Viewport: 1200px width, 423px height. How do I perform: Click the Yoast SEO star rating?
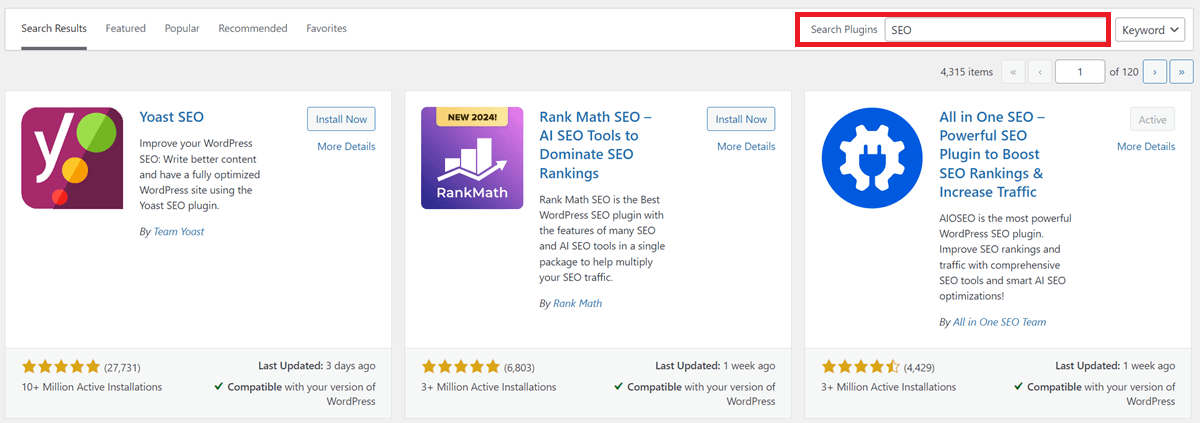pos(61,367)
